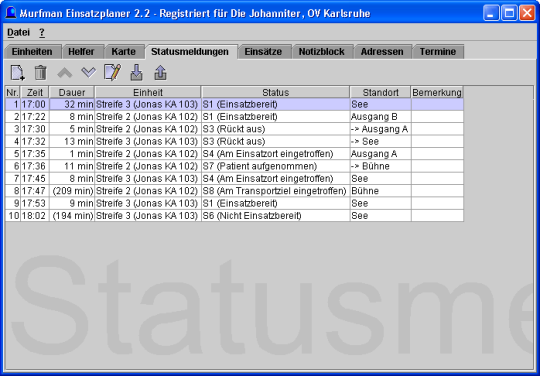Click the Standort column header
Viewport: 540px width, 376px height.
pyautogui.click(x=381, y=92)
